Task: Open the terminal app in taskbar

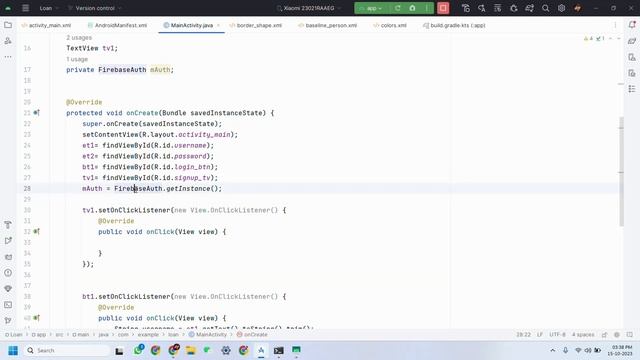Action: pos(278,350)
